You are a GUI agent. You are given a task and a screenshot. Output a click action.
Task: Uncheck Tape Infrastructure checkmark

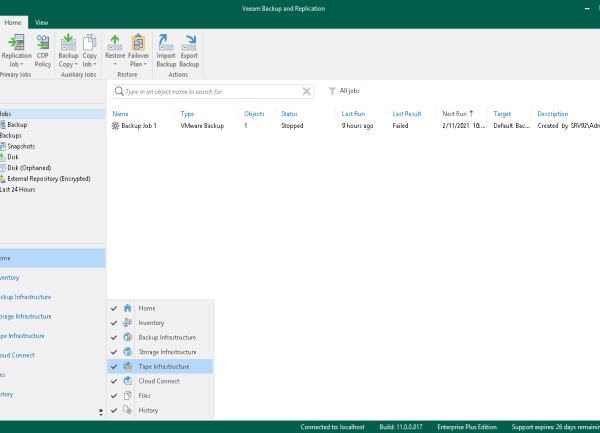pos(114,366)
